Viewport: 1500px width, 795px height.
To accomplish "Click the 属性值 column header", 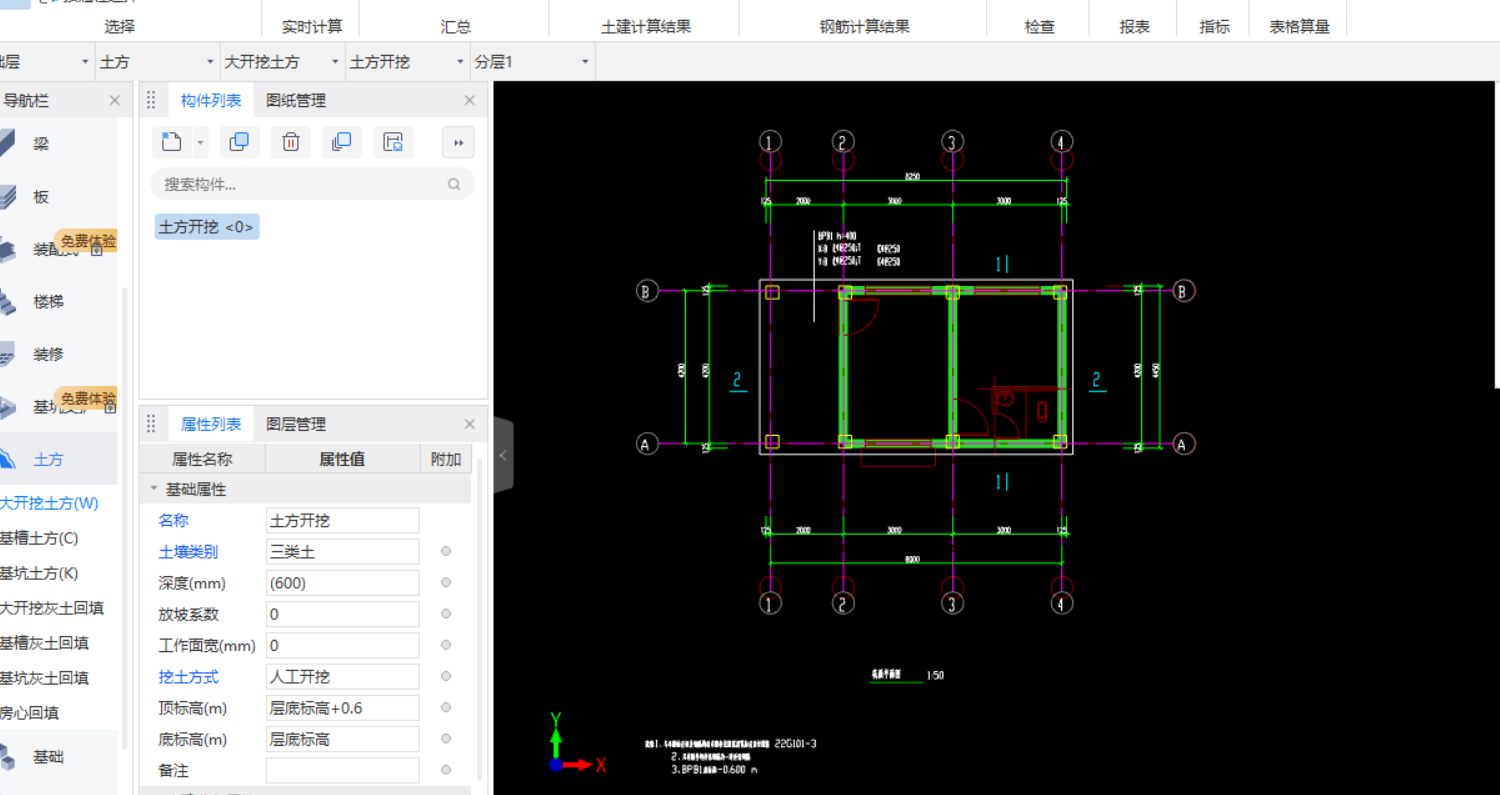I will pyautogui.click(x=342, y=459).
